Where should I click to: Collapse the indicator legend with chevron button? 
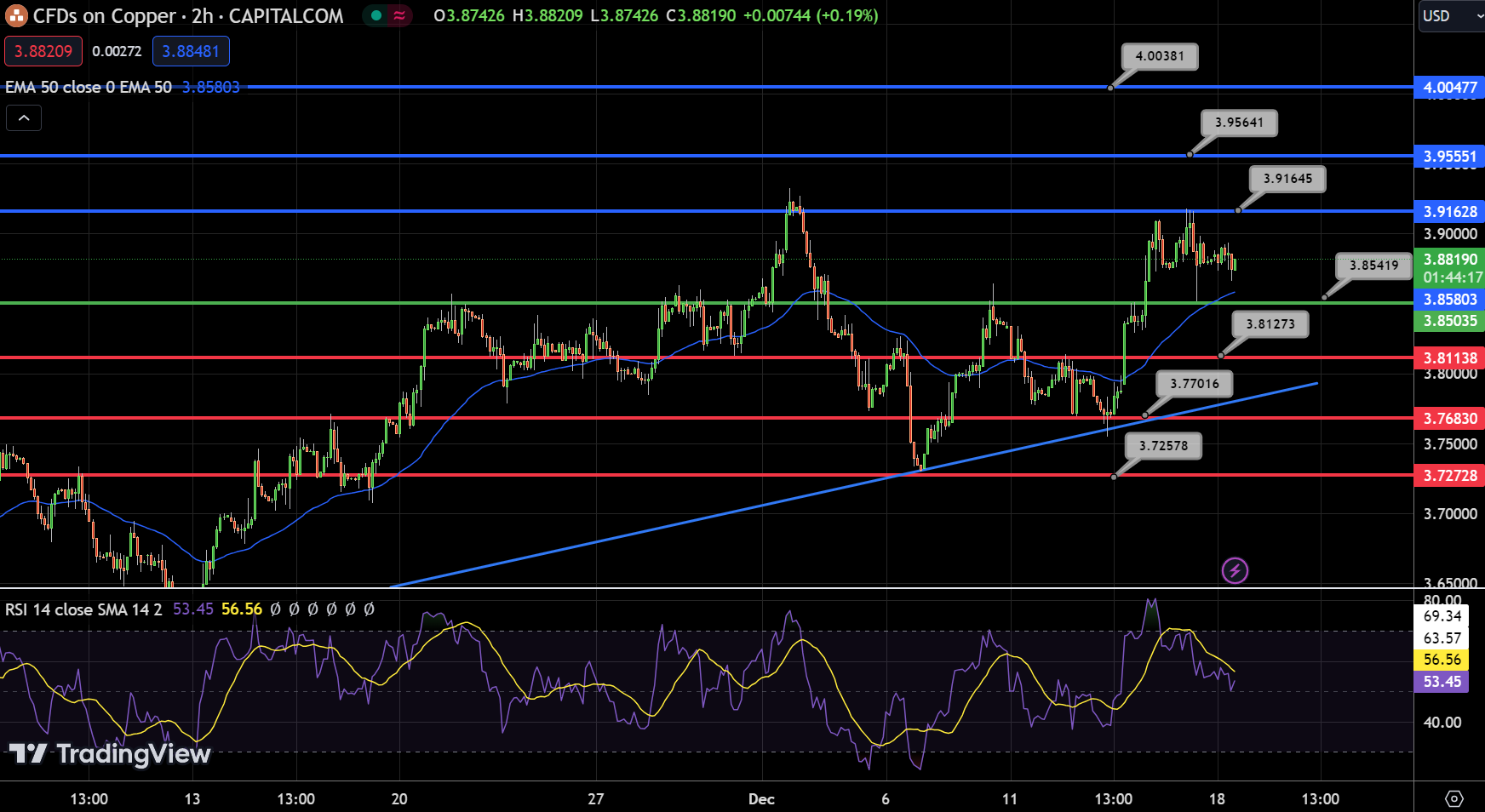(x=24, y=118)
